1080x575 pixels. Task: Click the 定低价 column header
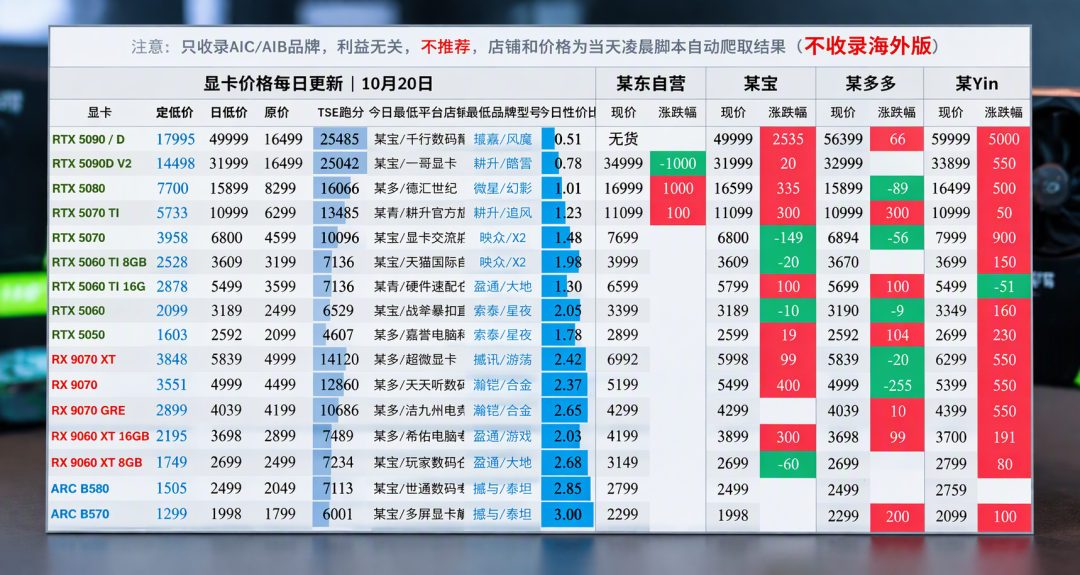(x=175, y=112)
